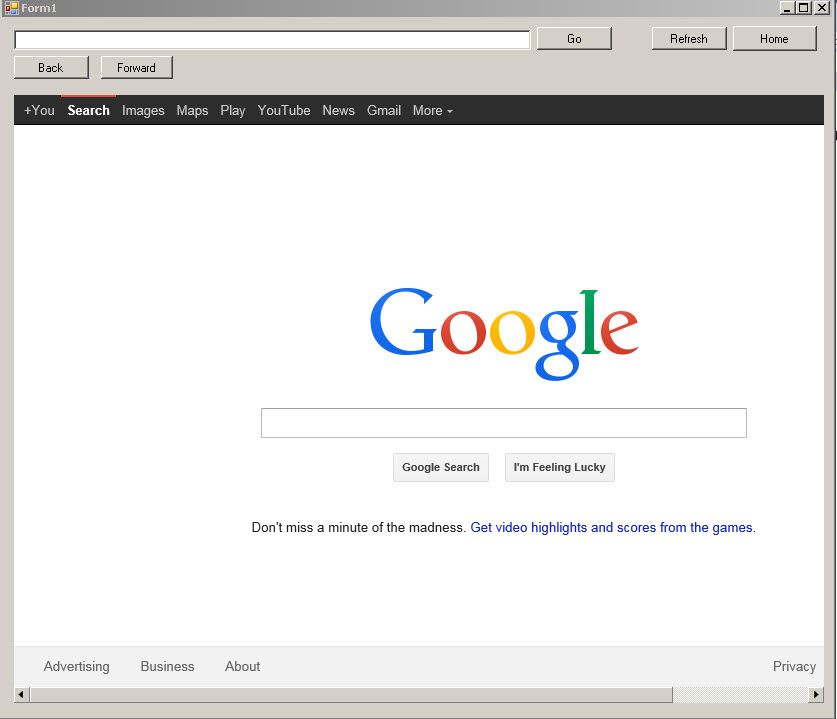This screenshot has height=719, width=837.
Task: Open Gmail in the Google bar
Action: pos(384,110)
